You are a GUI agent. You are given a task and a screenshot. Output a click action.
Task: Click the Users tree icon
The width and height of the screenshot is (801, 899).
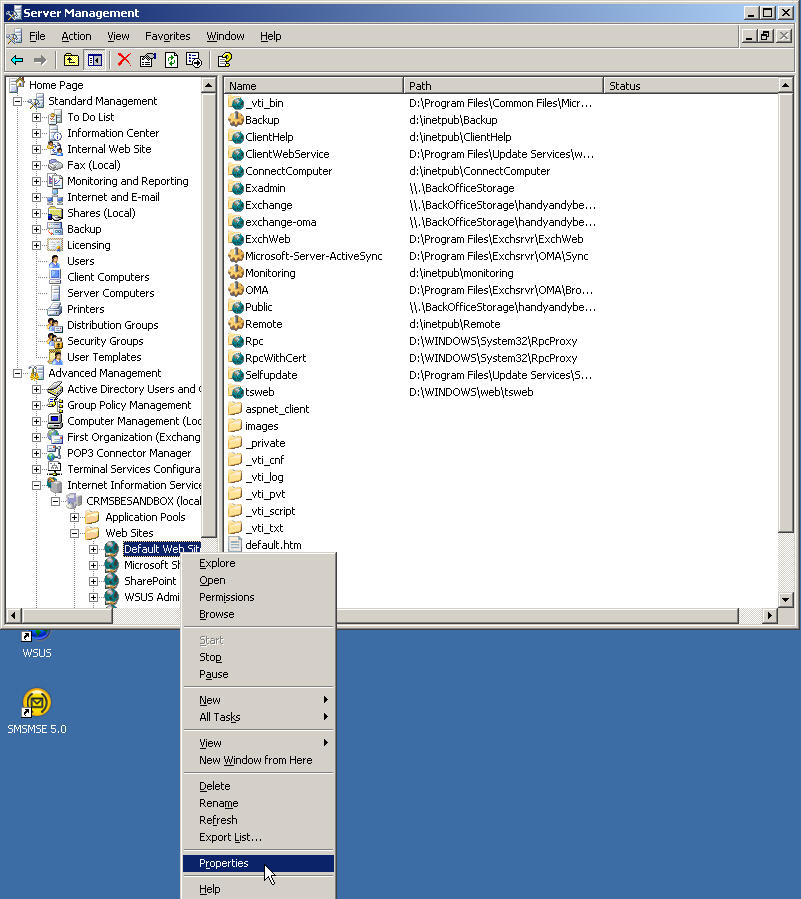55,261
